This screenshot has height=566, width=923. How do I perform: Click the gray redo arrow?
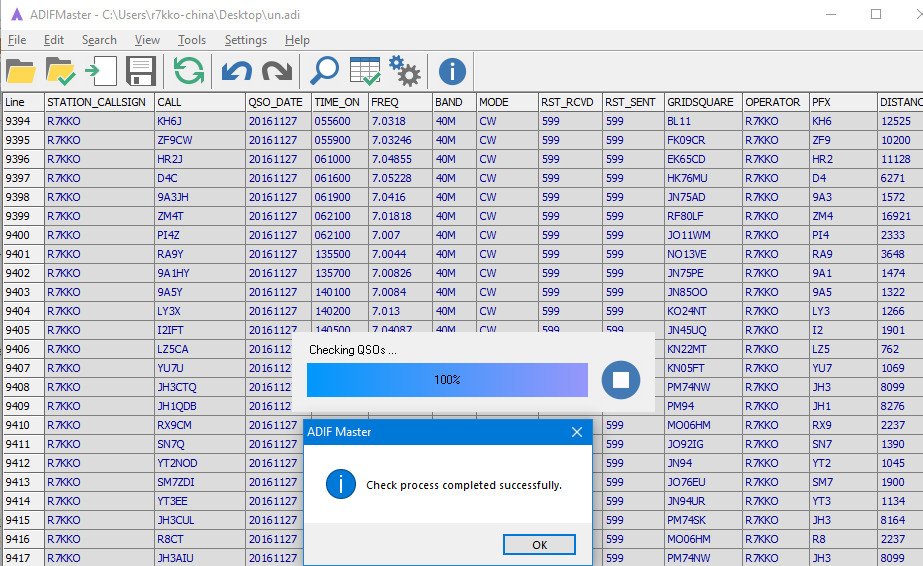[x=276, y=71]
